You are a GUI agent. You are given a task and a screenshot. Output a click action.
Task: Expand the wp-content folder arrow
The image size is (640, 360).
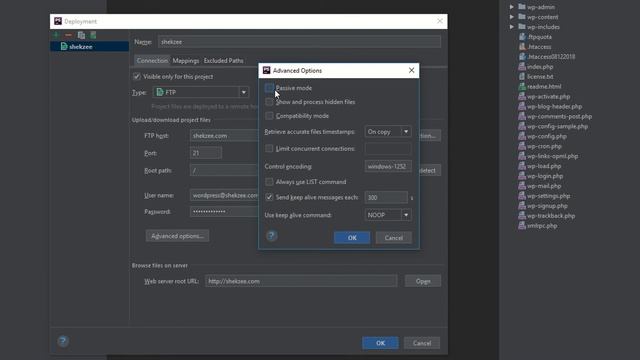[511, 17]
